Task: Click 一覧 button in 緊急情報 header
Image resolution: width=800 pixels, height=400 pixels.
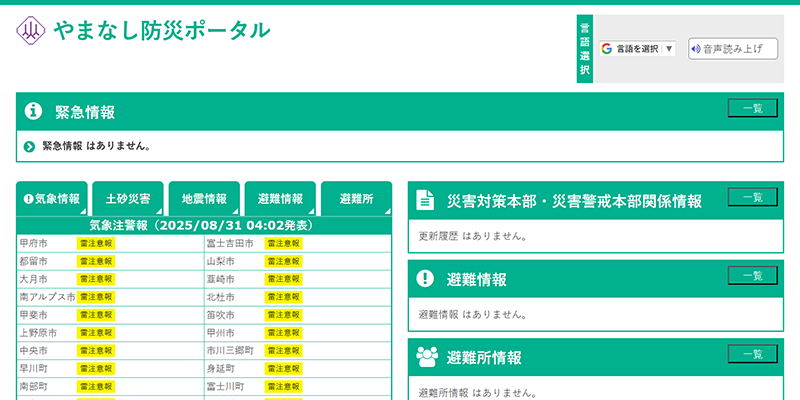Action: (x=753, y=108)
